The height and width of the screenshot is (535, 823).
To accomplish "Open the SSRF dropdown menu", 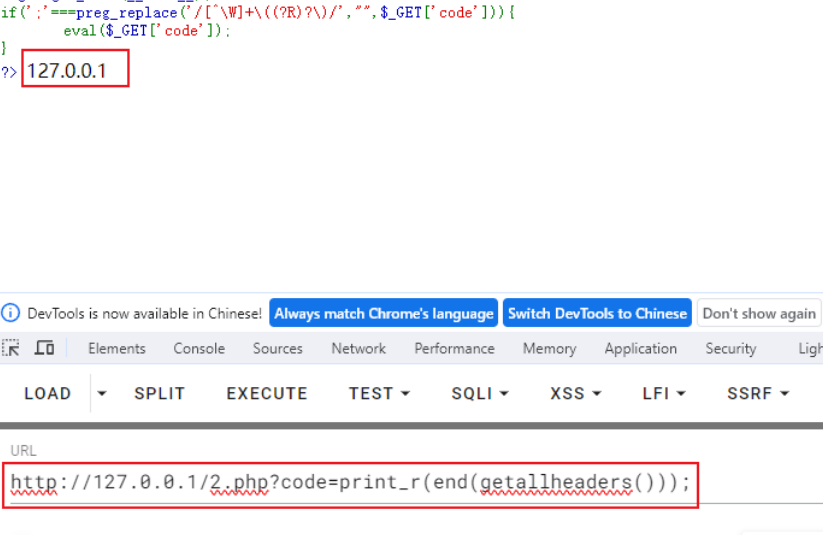I will (x=758, y=393).
